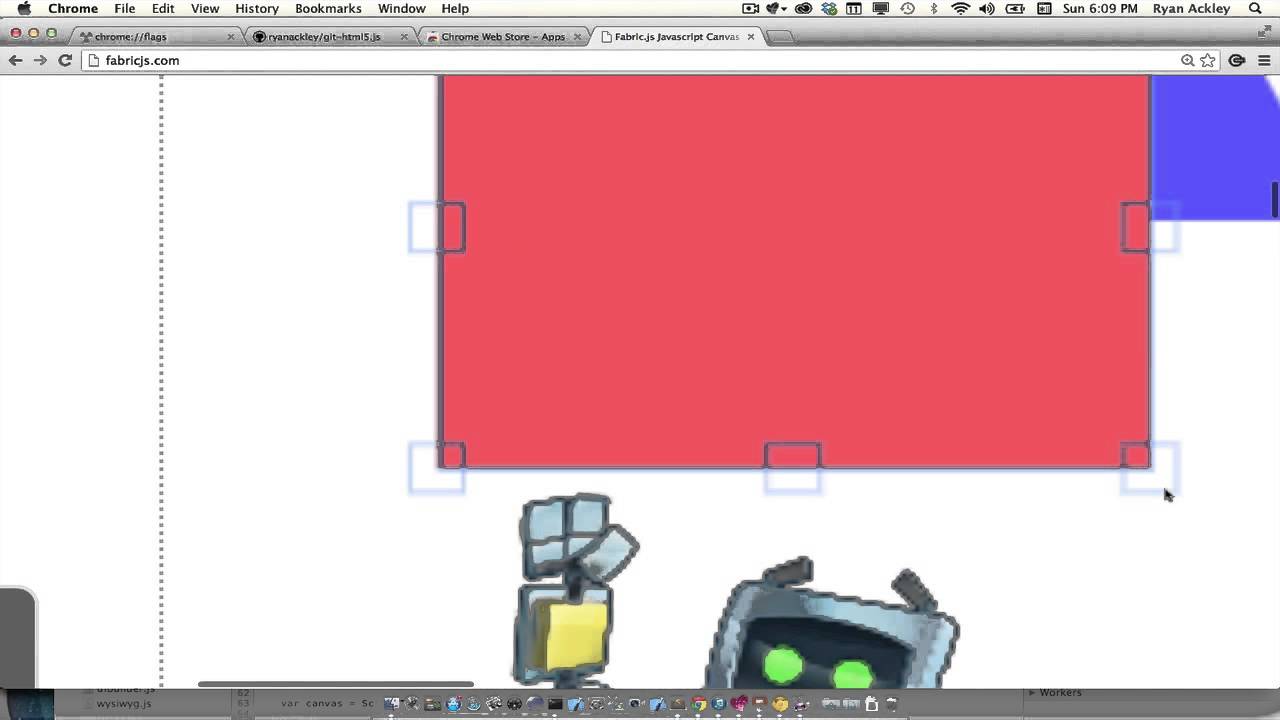1280x720 pixels.
Task: Open the Chrome application menu
Action: [x=73, y=8]
